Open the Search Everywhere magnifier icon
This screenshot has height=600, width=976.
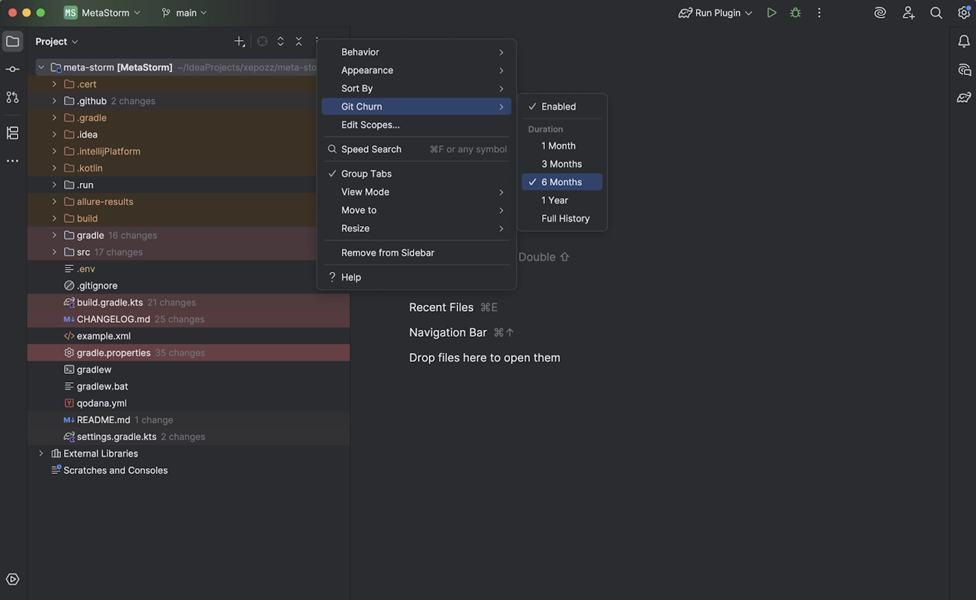936,12
